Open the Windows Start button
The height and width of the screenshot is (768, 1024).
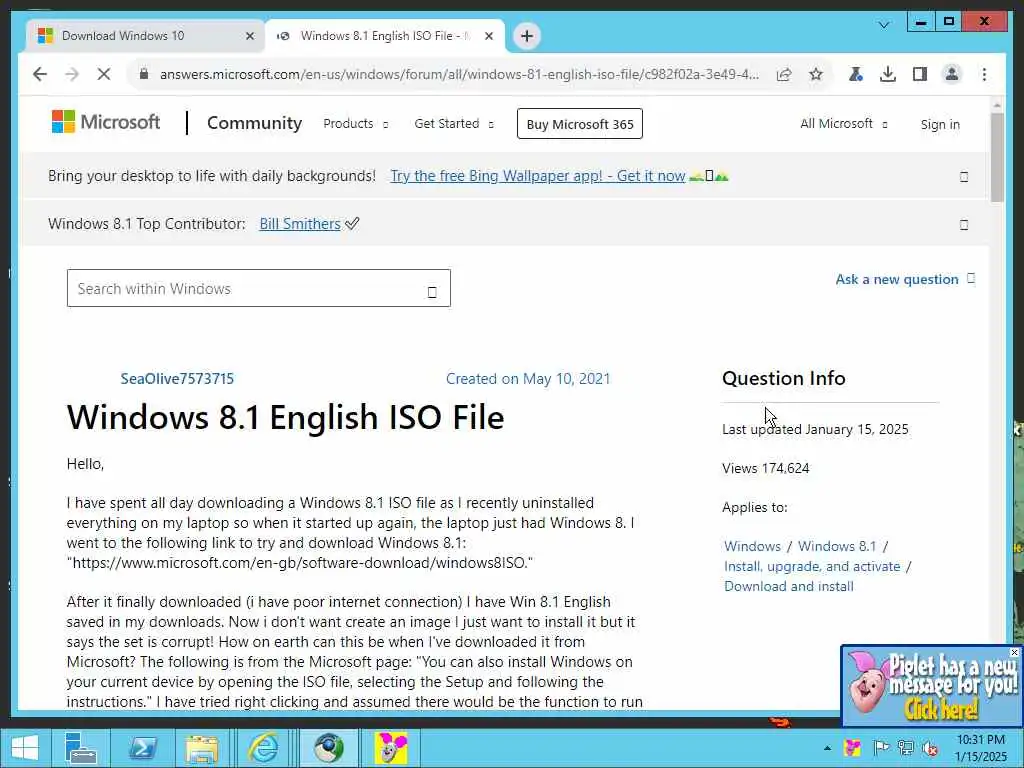point(25,748)
